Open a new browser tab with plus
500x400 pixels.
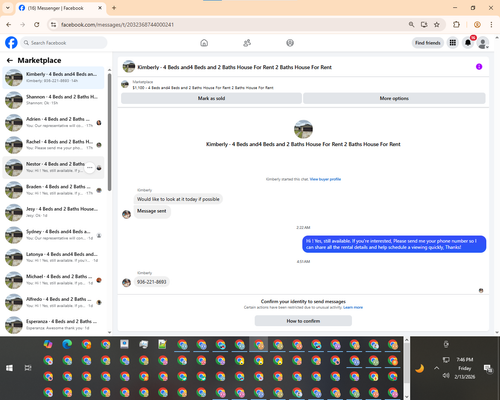114,8
